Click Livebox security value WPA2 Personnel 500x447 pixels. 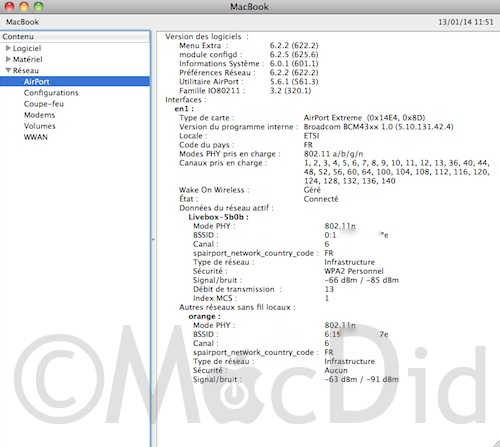354,271
